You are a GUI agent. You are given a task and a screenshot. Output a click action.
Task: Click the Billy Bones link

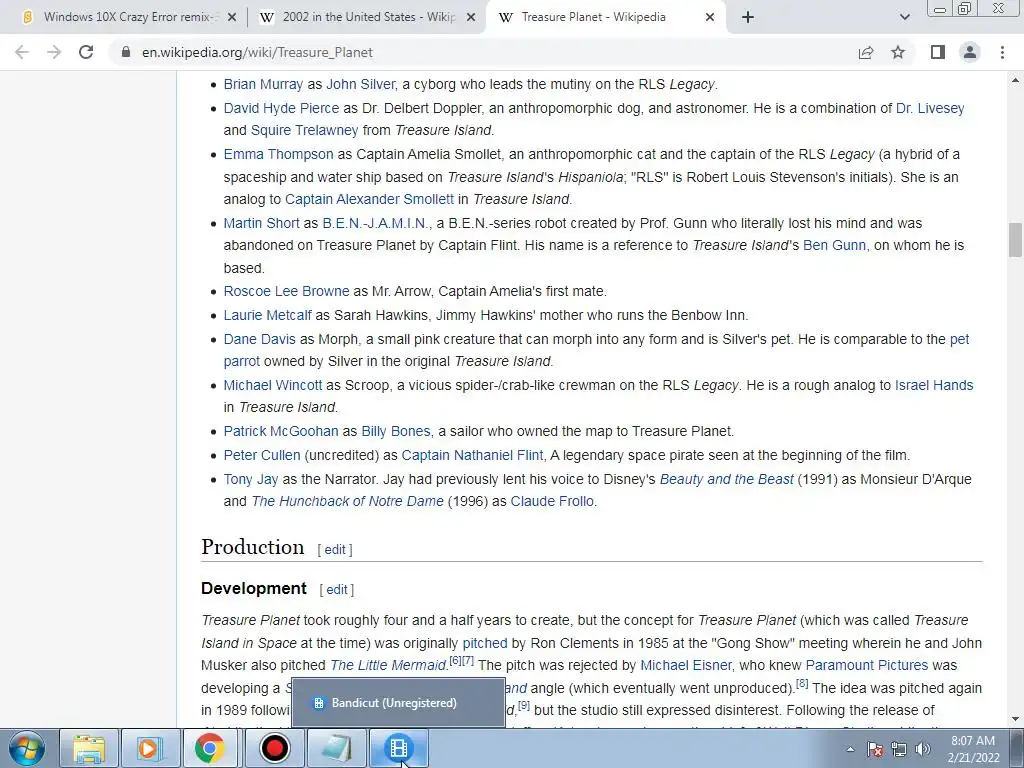[x=396, y=432]
